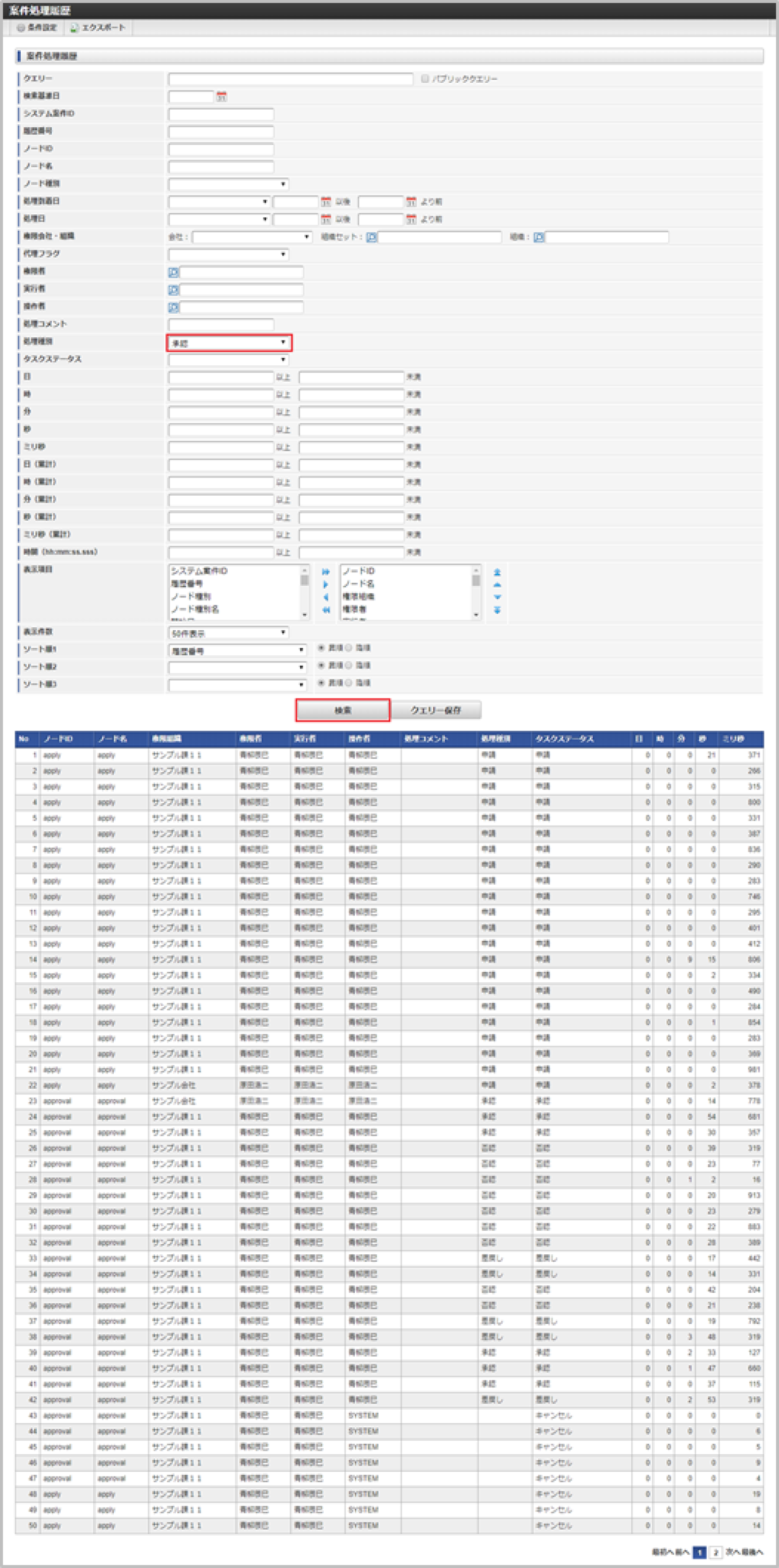Move all display items right with double arrow
This screenshot has height=1568, width=779.
click(326, 572)
